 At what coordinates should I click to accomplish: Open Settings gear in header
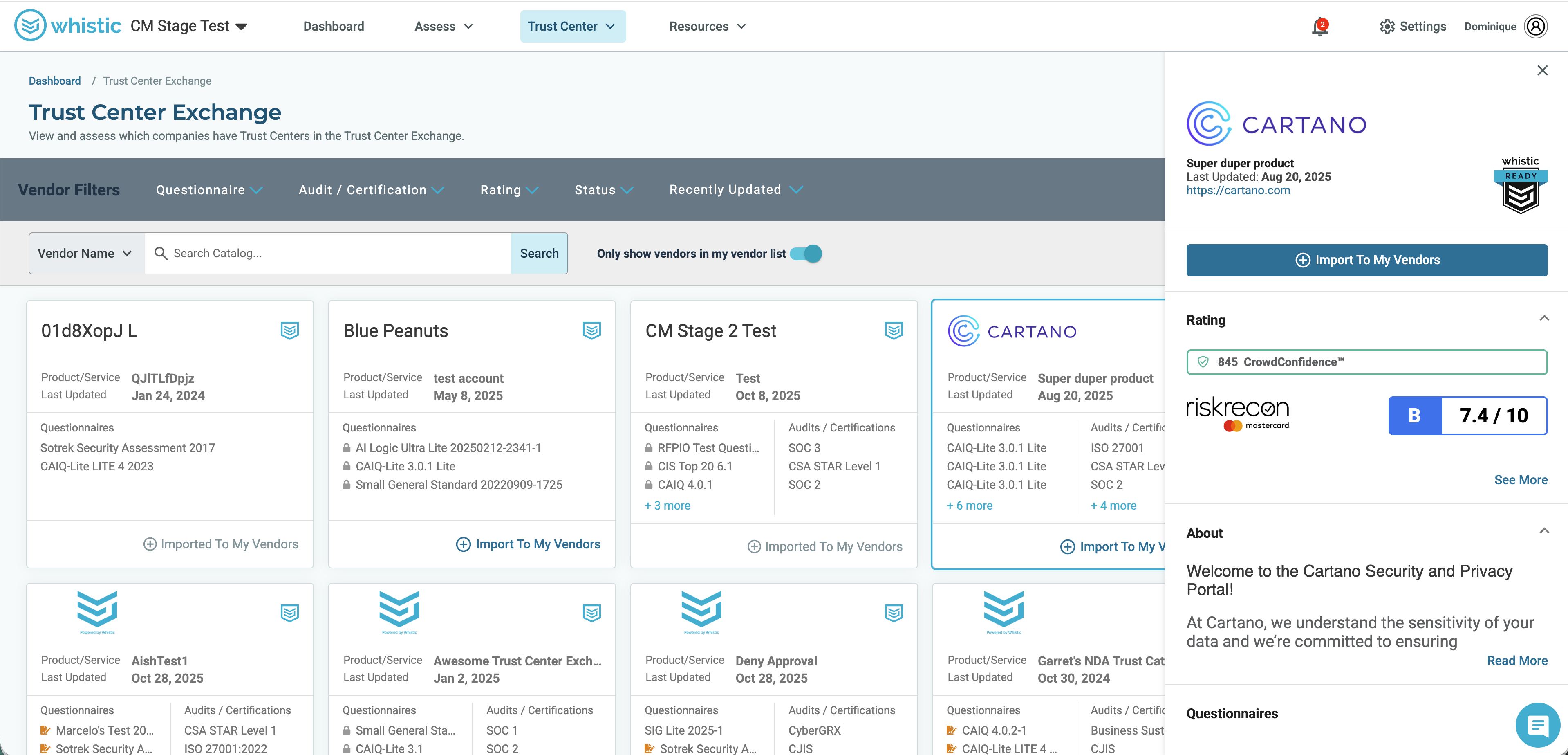(1412, 27)
